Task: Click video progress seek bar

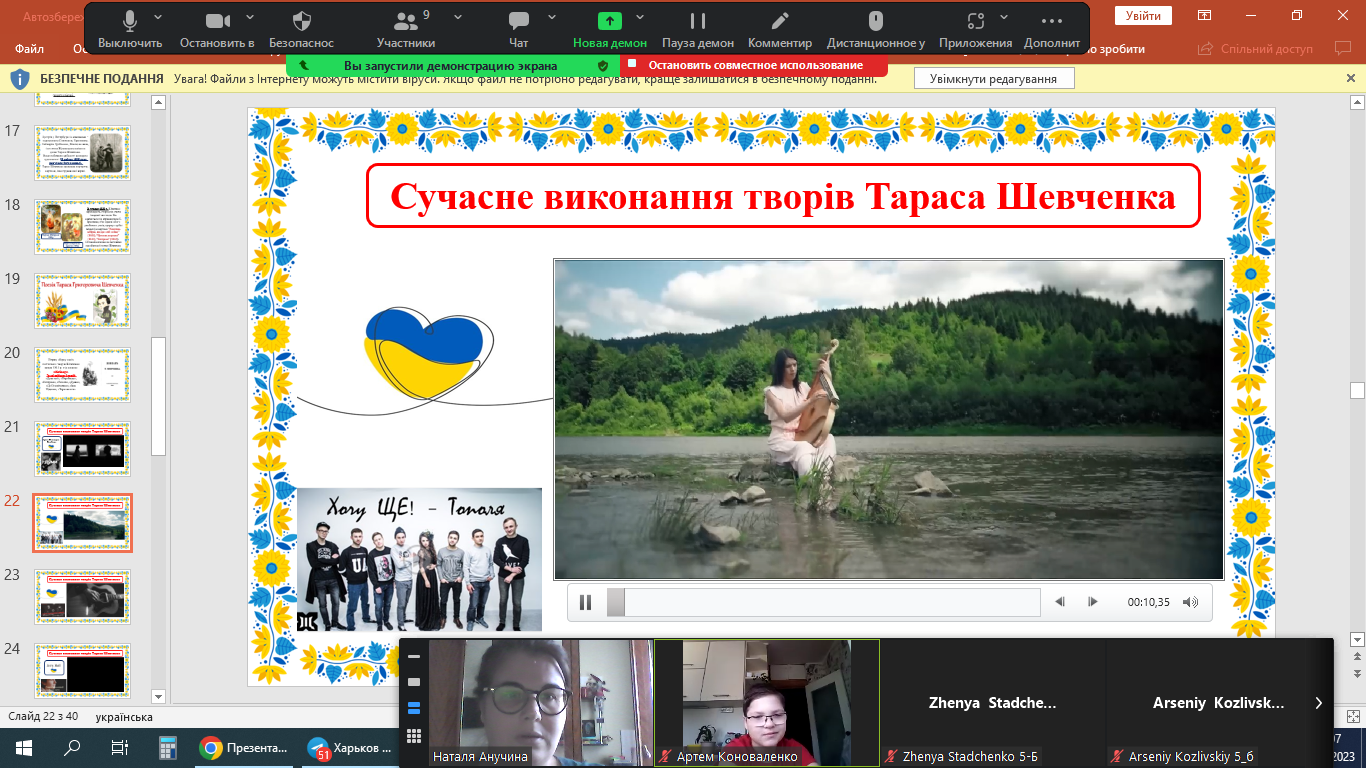Action: tap(823, 602)
